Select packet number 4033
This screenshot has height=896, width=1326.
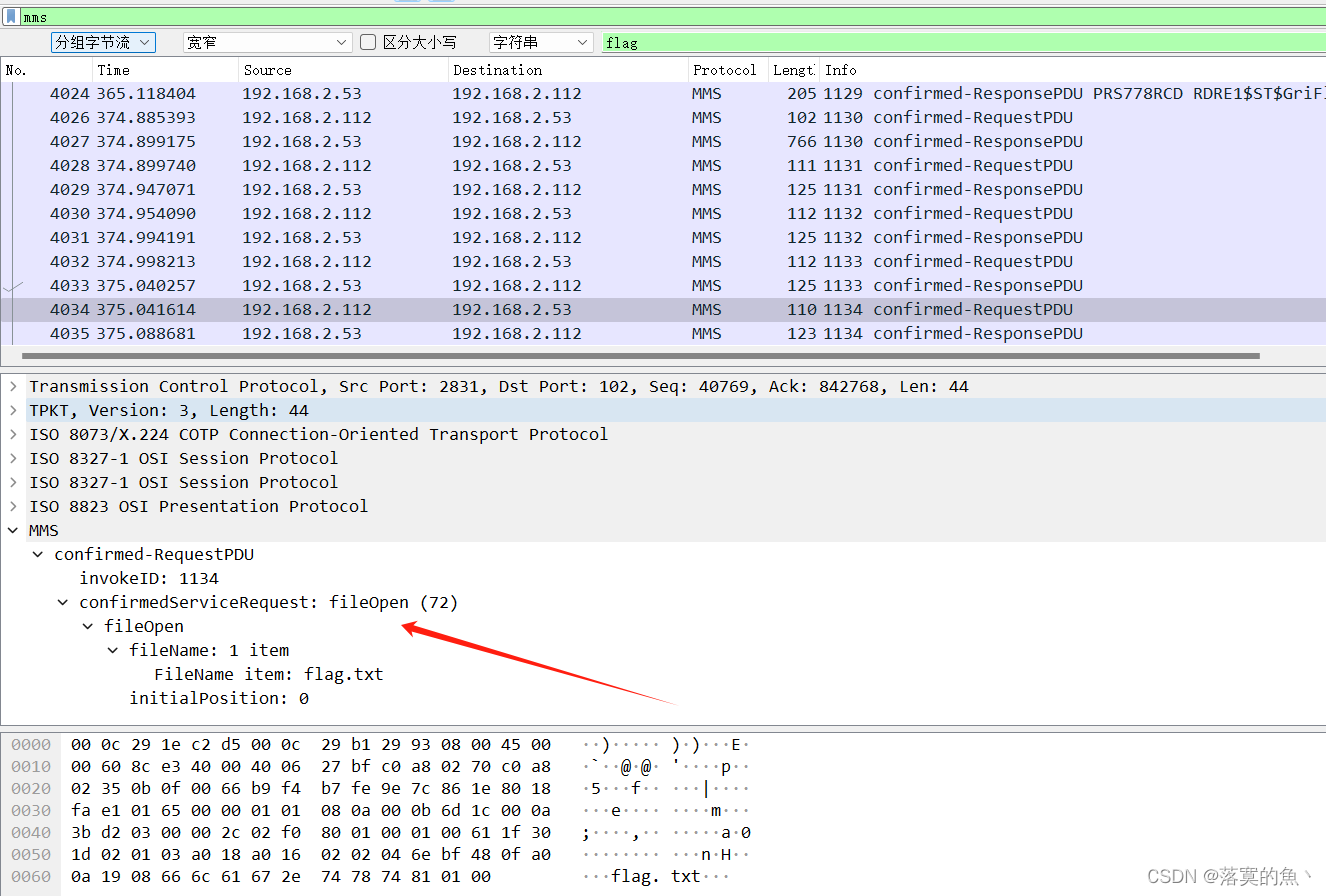click(x=663, y=286)
